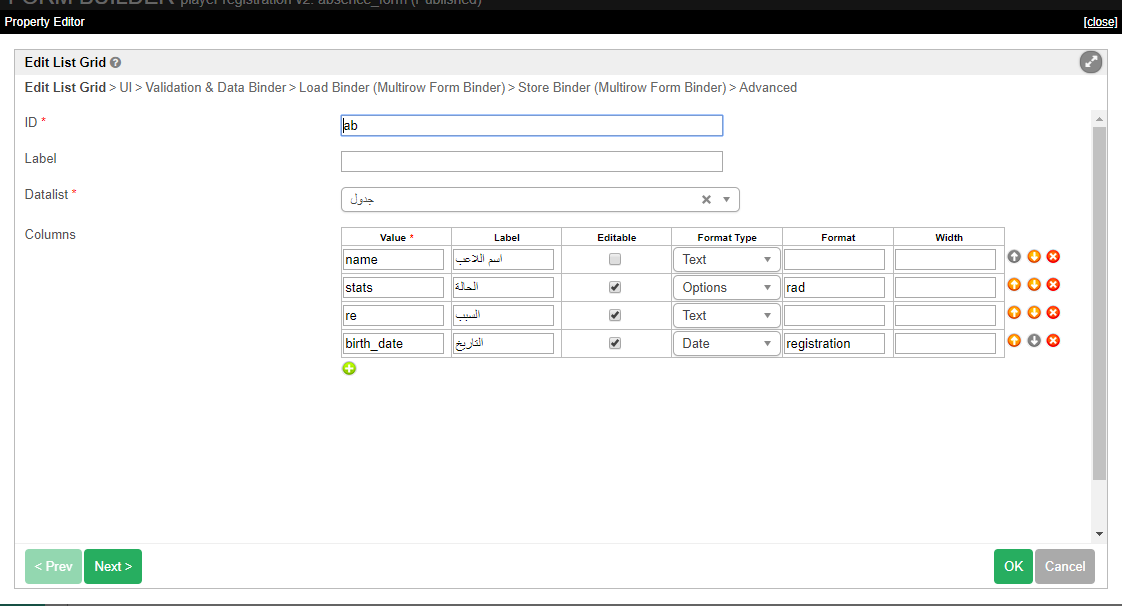This screenshot has width=1122, height=606.
Task: Go to Validation & Data Binder section
Action: point(216,88)
